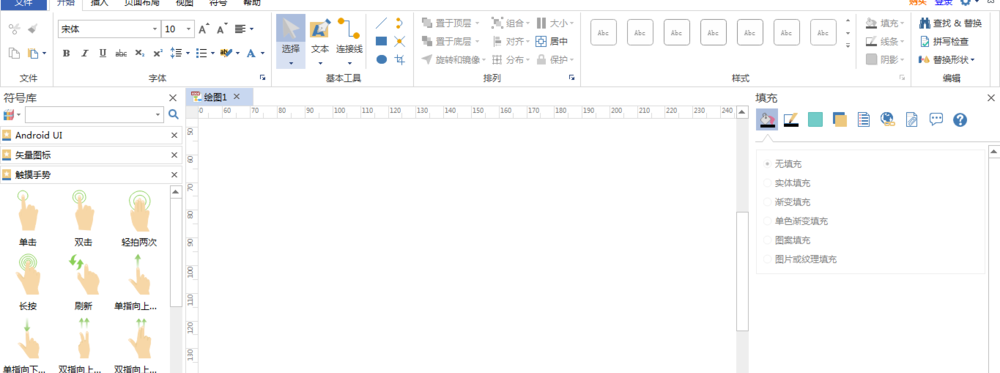Open the 登录 link

(x=943, y=3)
